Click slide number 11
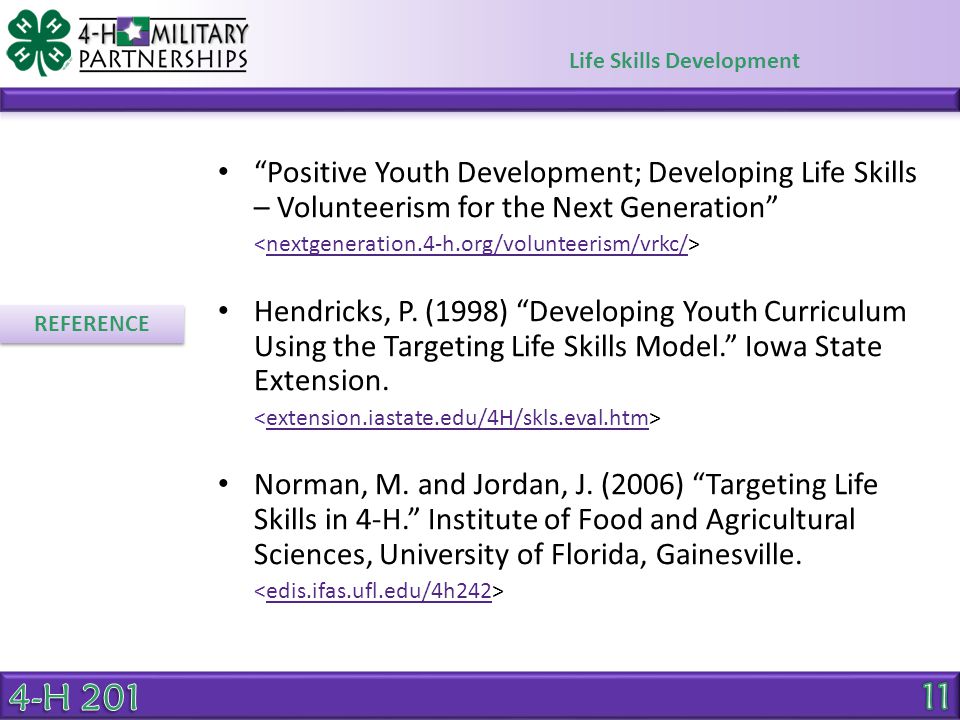 [x=936, y=697]
